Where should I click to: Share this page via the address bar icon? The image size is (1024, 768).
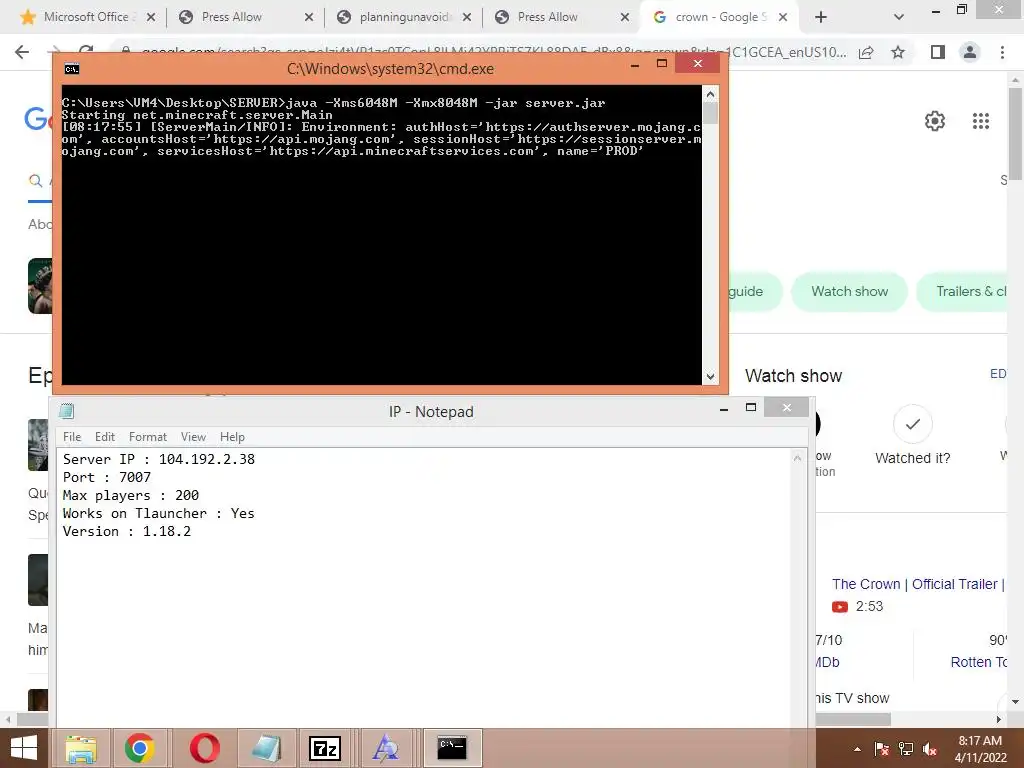click(x=866, y=52)
